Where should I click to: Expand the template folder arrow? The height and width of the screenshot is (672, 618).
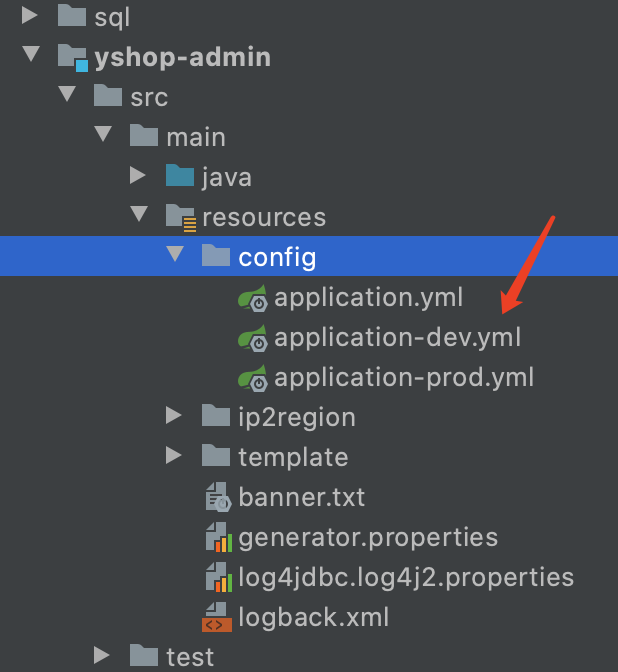[173, 455]
